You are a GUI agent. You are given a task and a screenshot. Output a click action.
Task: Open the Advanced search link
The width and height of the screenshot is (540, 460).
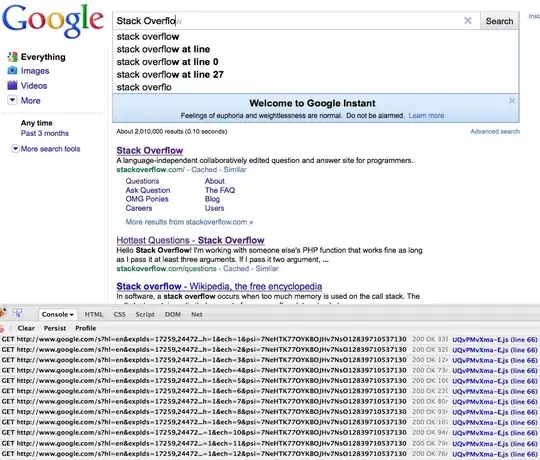495,131
